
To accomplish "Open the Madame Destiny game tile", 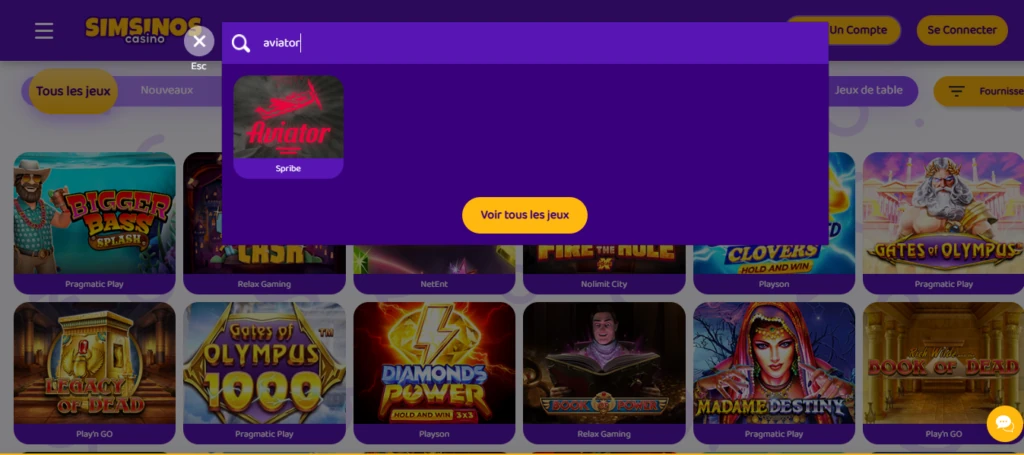I will (774, 373).
